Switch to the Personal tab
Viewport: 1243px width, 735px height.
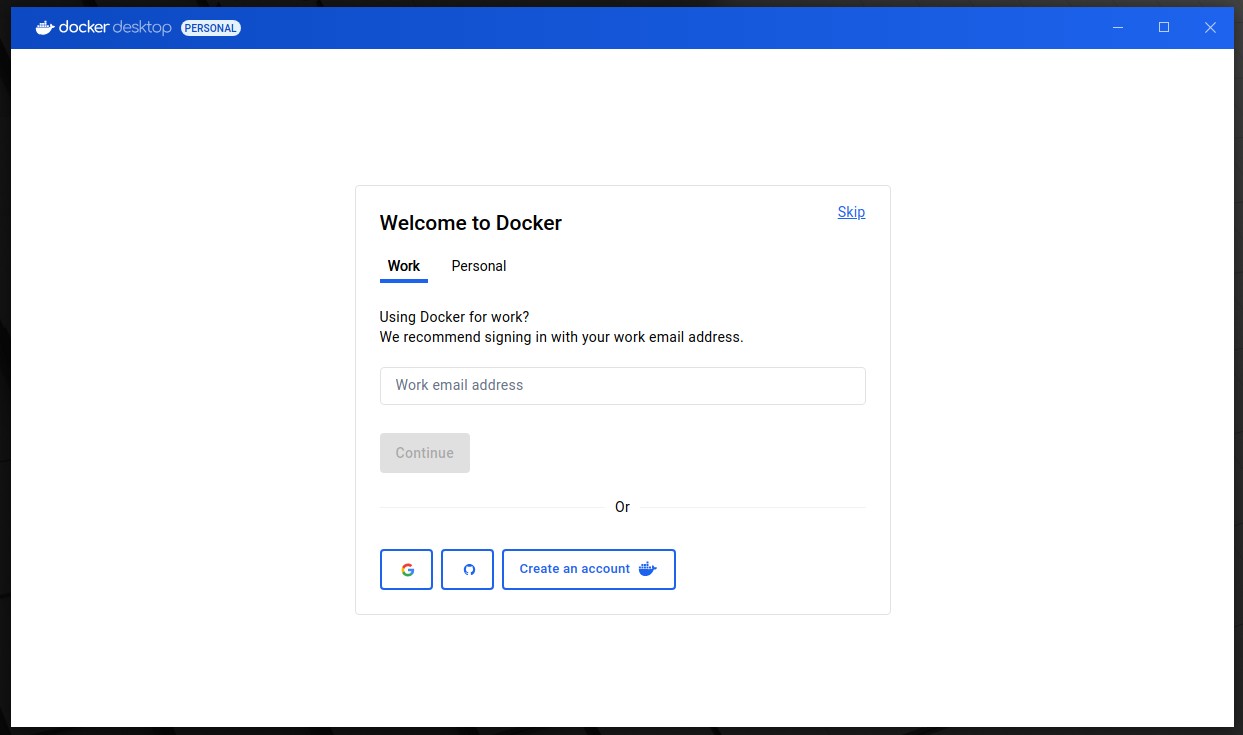coord(479,266)
